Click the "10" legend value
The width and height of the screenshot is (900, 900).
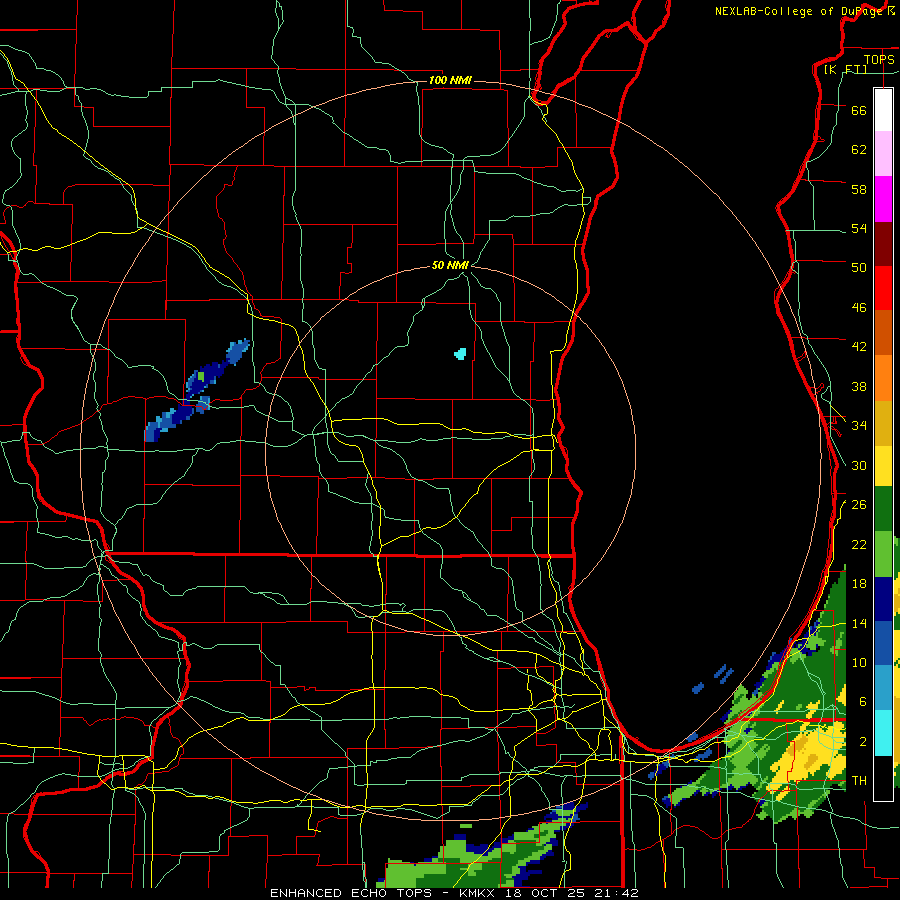pos(859,662)
